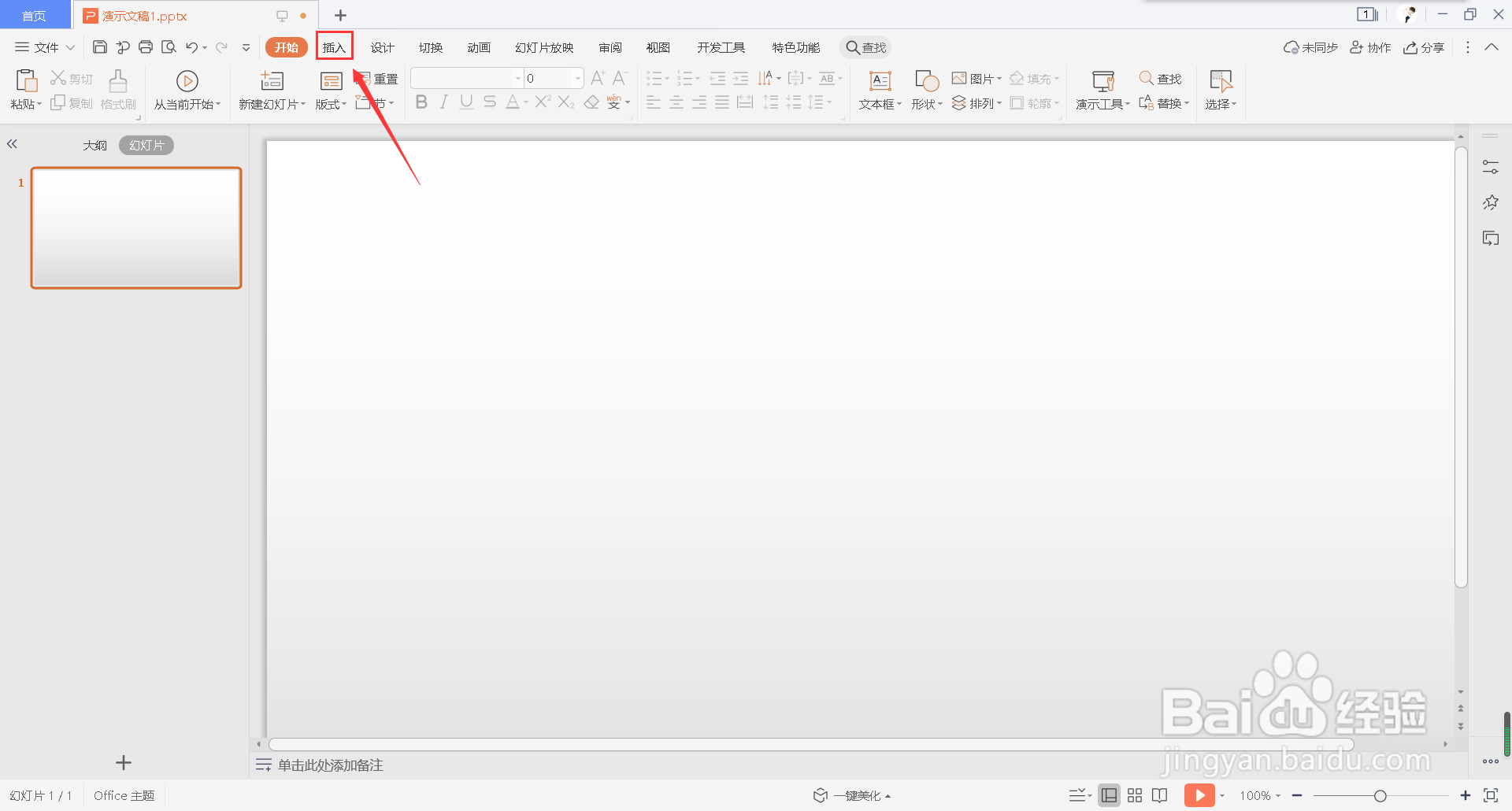
Task: Open the font name dropdown
Action: click(518, 78)
